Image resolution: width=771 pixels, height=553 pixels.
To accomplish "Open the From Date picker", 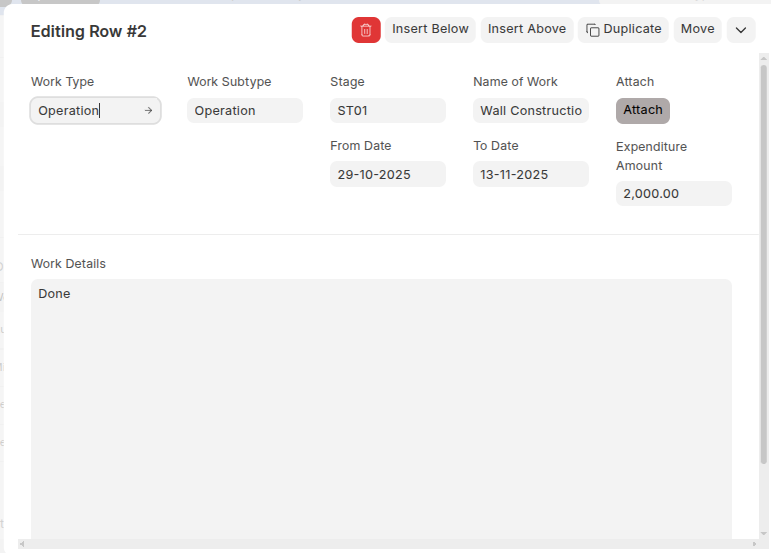I will [387, 175].
